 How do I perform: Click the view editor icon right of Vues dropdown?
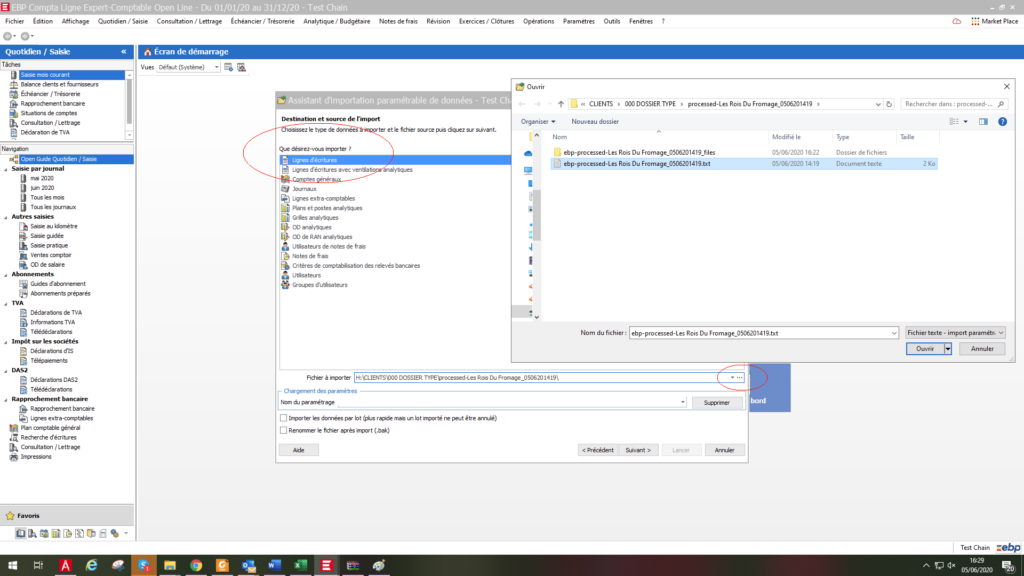(229, 67)
